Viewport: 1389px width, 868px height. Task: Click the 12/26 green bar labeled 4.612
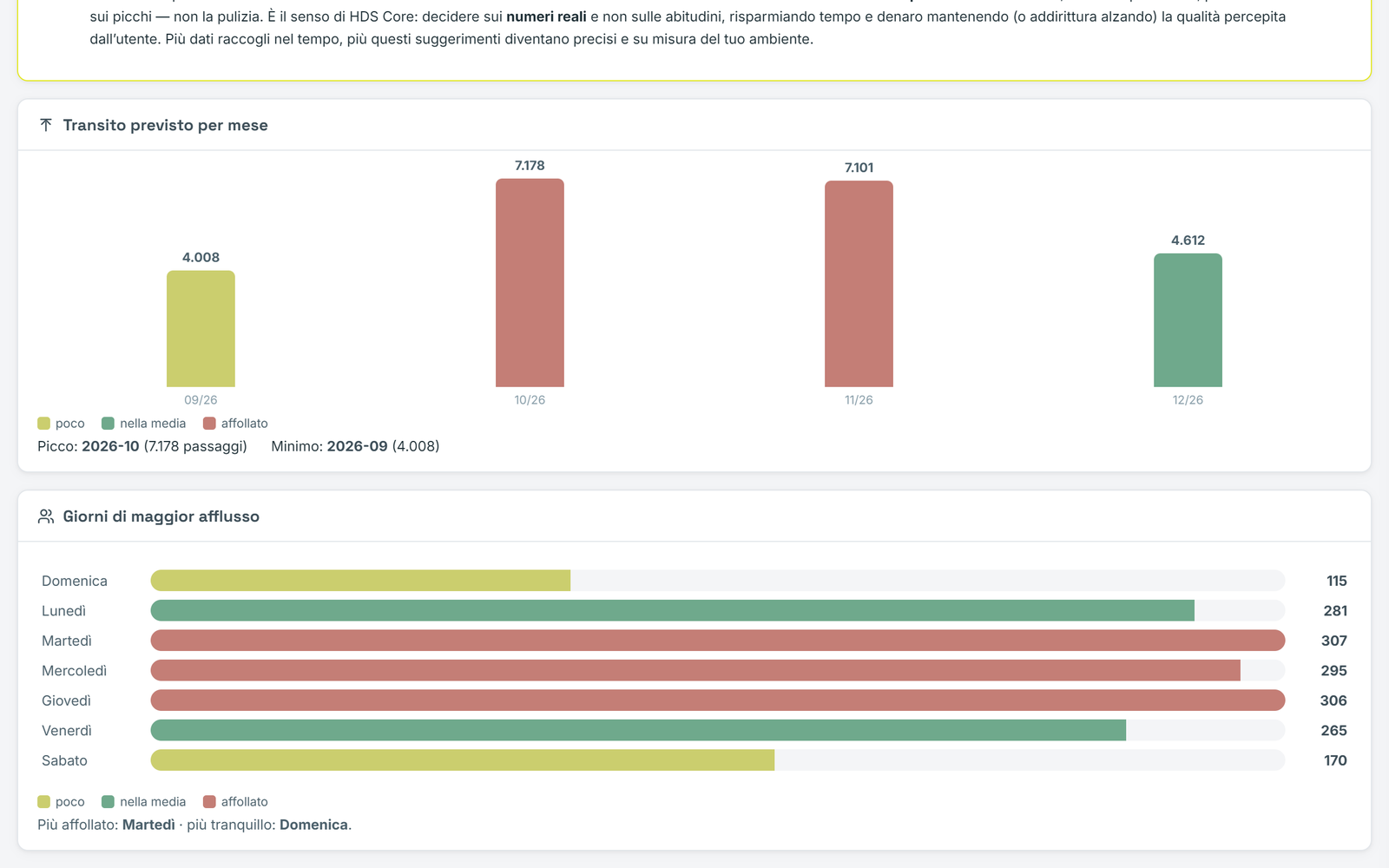click(x=1188, y=320)
